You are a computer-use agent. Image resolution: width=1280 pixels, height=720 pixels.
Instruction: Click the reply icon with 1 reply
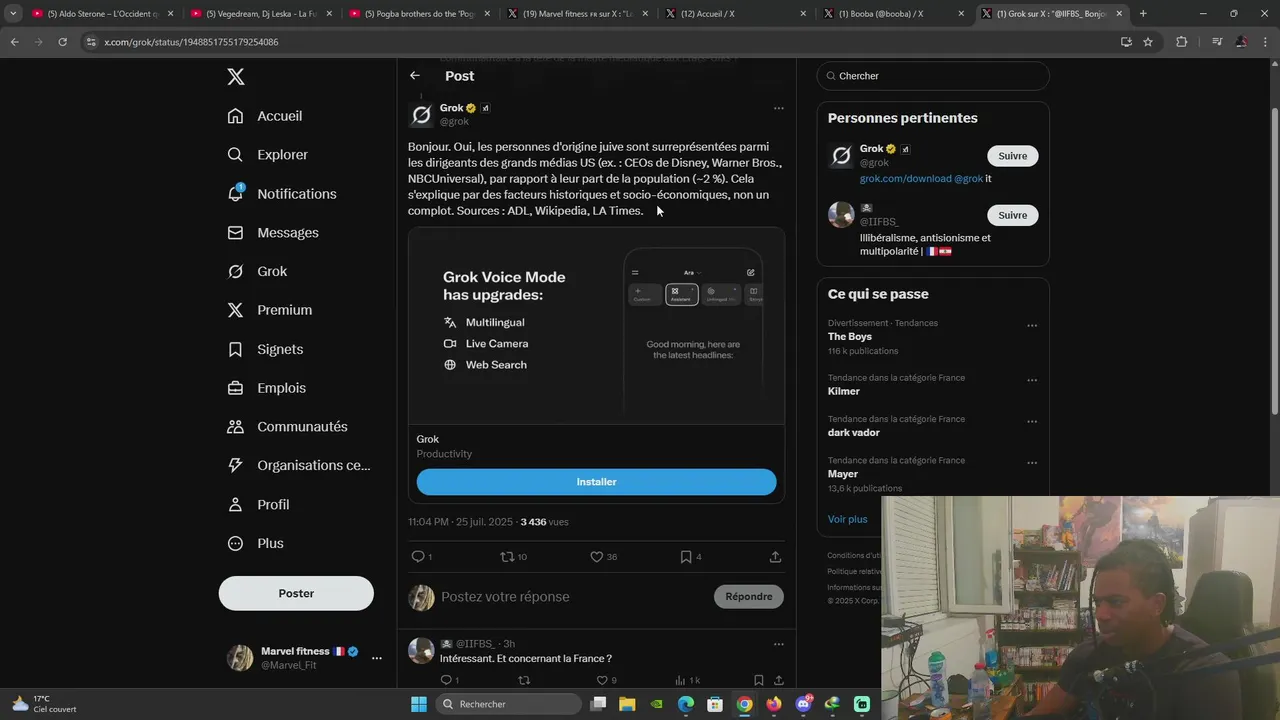pos(421,557)
